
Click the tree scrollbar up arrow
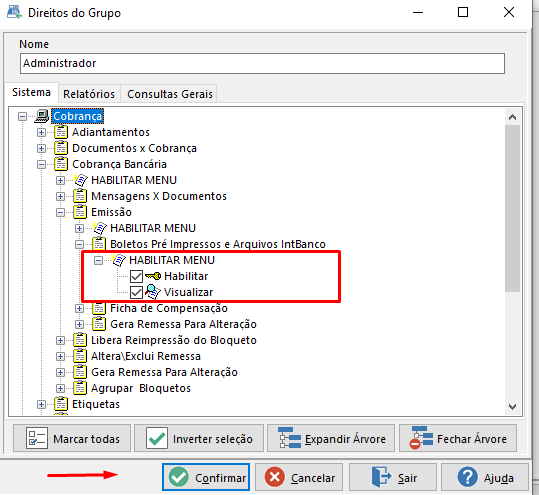(x=513, y=117)
